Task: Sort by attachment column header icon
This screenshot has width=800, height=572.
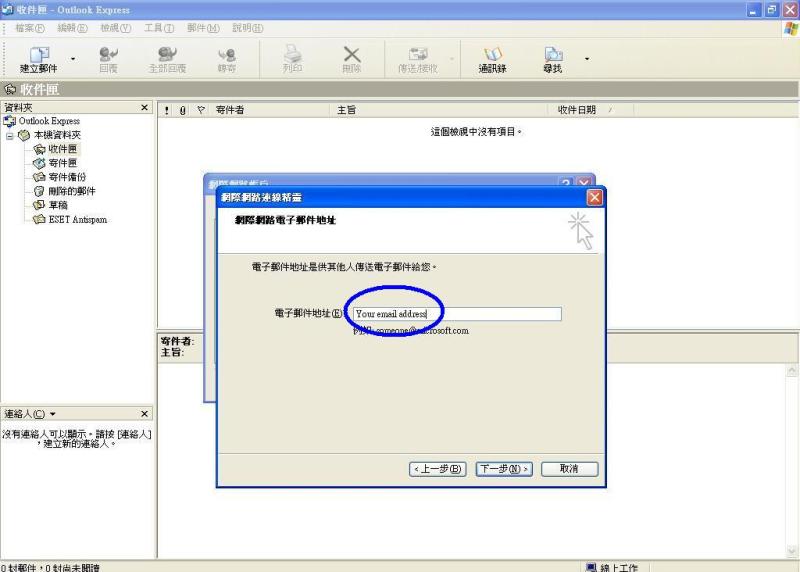Action: [x=183, y=110]
